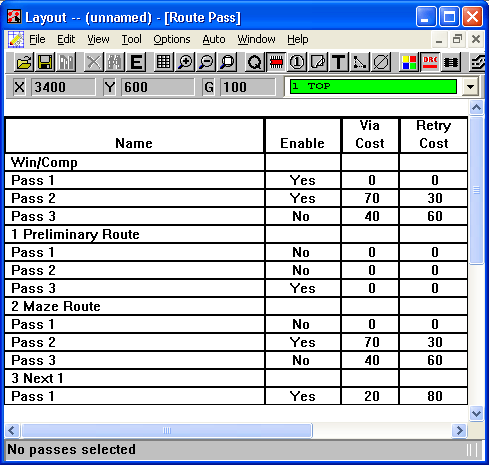The width and height of the screenshot is (489, 465).
Task: Select the Zoom In magnifier tool
Action: click(185, 62)
